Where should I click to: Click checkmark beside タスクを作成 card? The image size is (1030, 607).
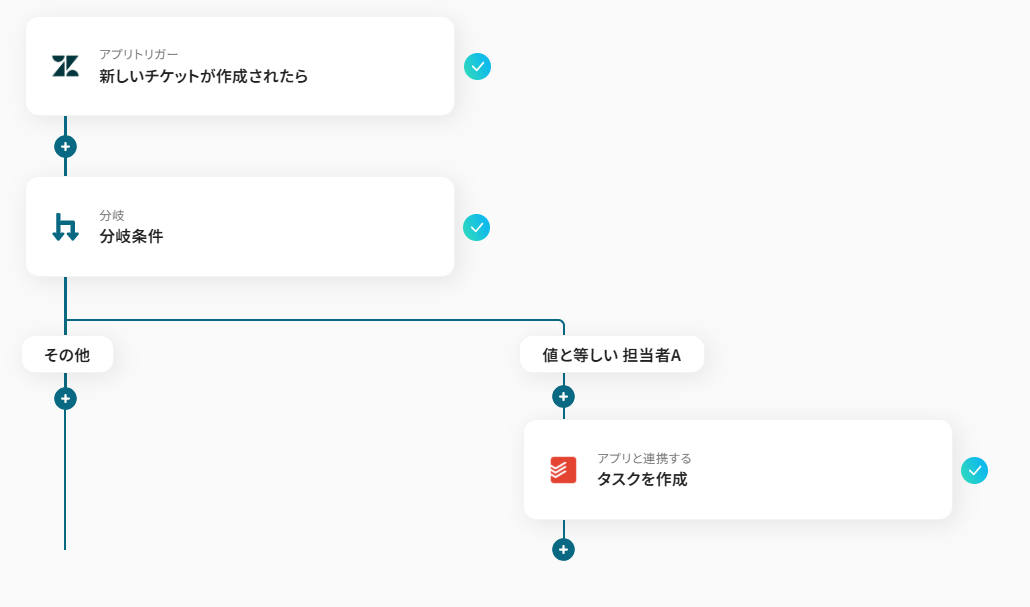click(974, 470)
